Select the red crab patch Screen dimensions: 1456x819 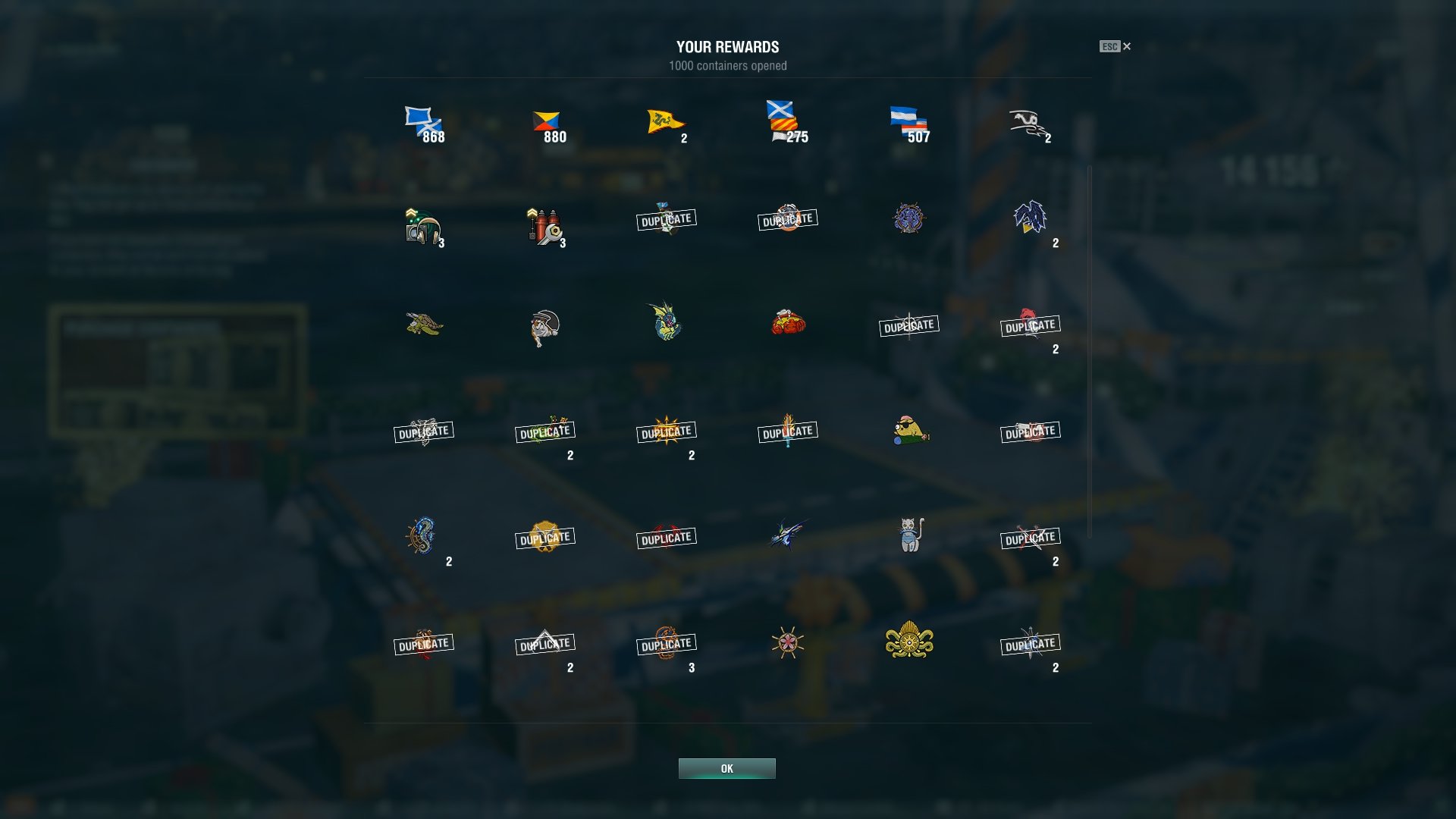(788, 322)
